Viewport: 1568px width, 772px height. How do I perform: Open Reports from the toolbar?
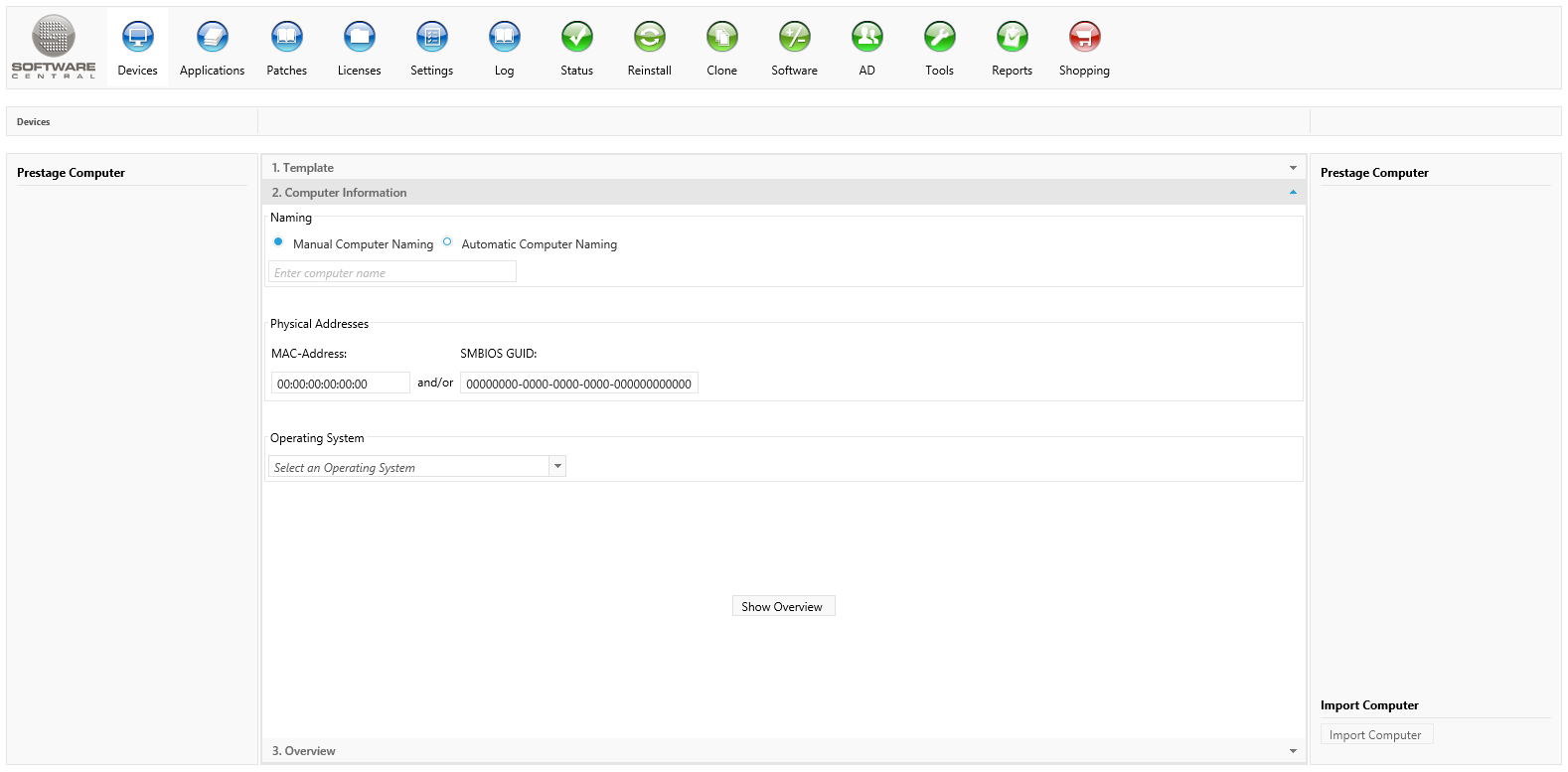1012,39
